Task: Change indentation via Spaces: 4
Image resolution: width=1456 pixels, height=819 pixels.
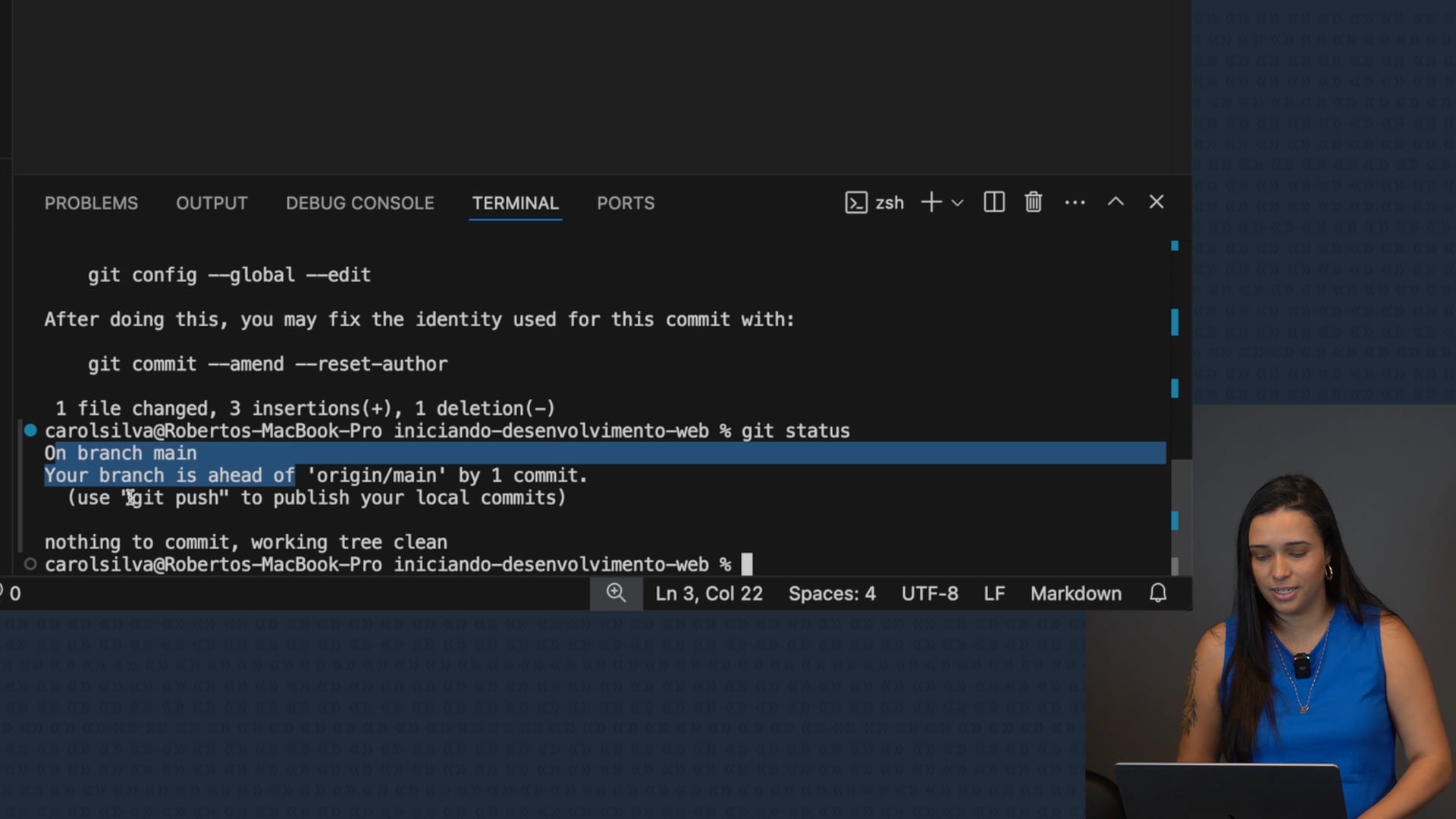Action: pyautogui.click(x=832, y=594)
